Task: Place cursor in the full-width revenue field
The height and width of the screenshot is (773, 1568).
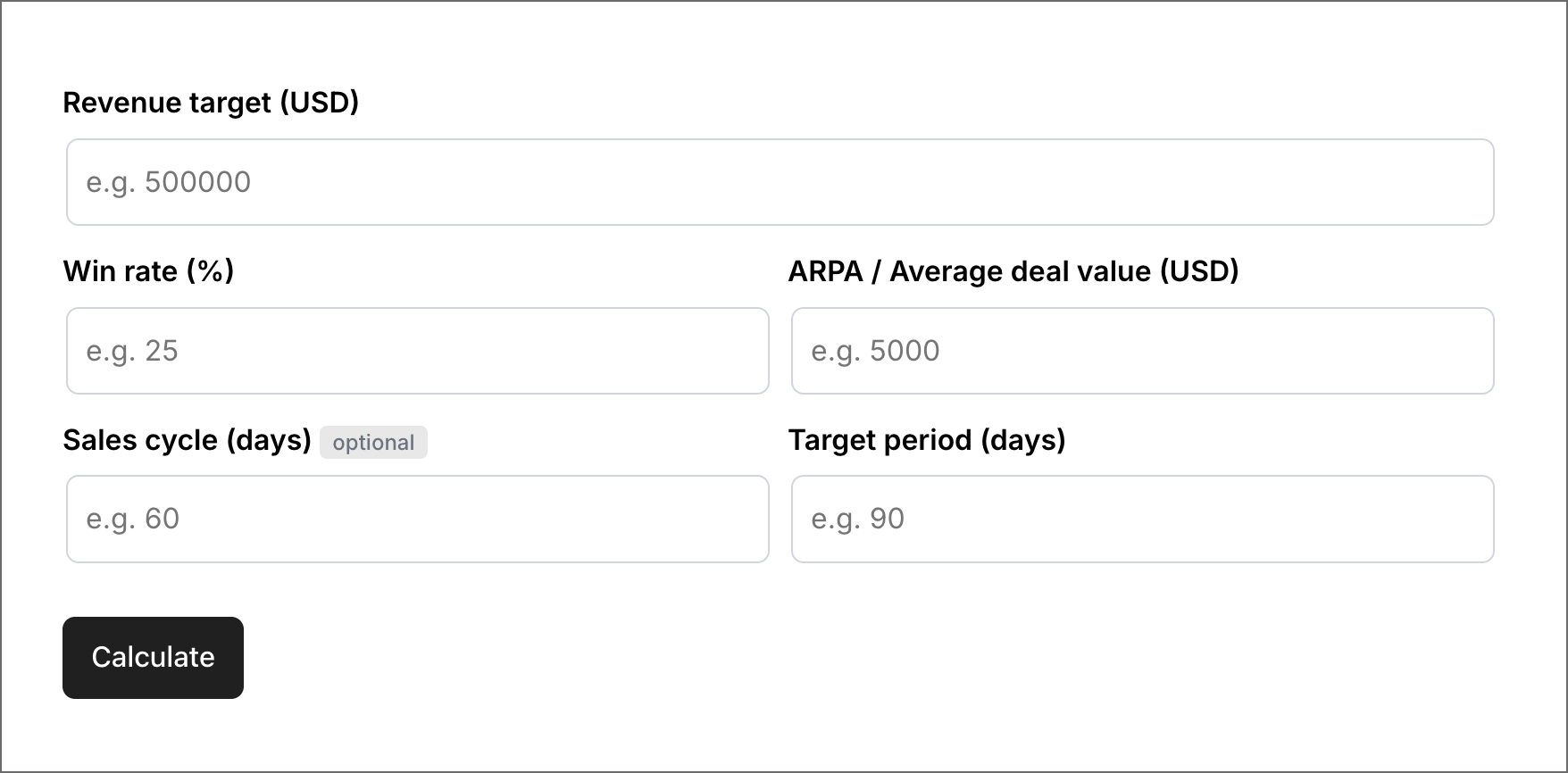Action: click(x=780, y=182)
